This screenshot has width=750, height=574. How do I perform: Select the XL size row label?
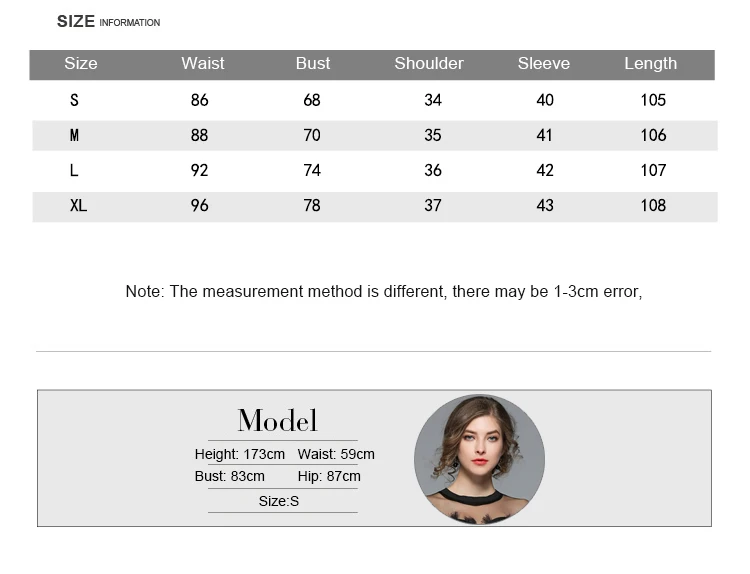click(x=78, y=206)
